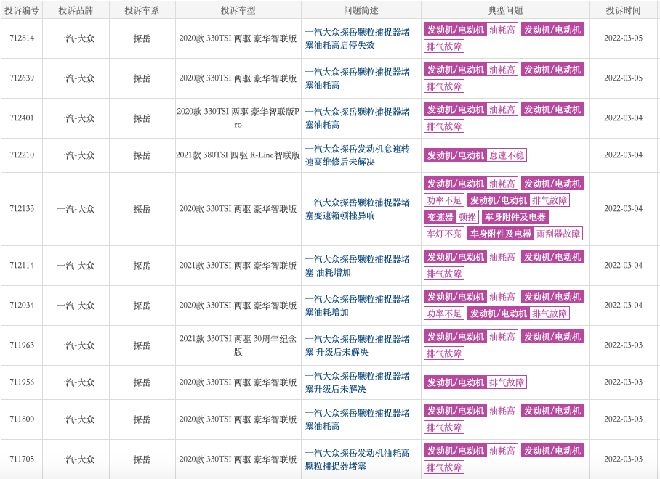Viewport: 660px width, 479px height.
Task: Open complaint link about 变速箱顿挫异响
Action: (x=357, y=209)
